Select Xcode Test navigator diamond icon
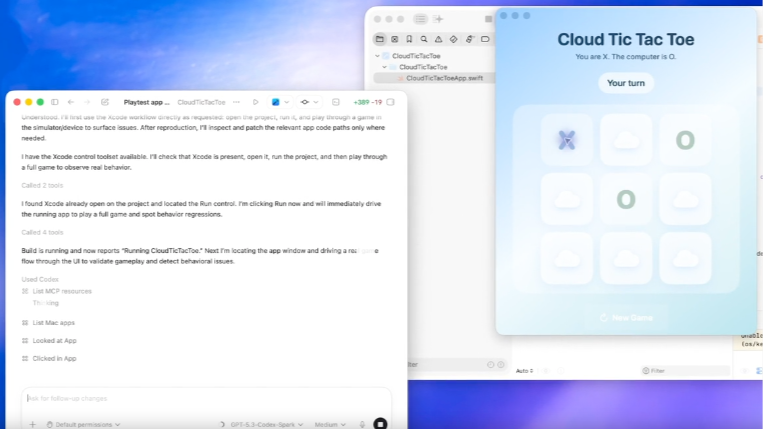Image resolution: width=763 pixels, height=429 pixels. pos(454,39)
